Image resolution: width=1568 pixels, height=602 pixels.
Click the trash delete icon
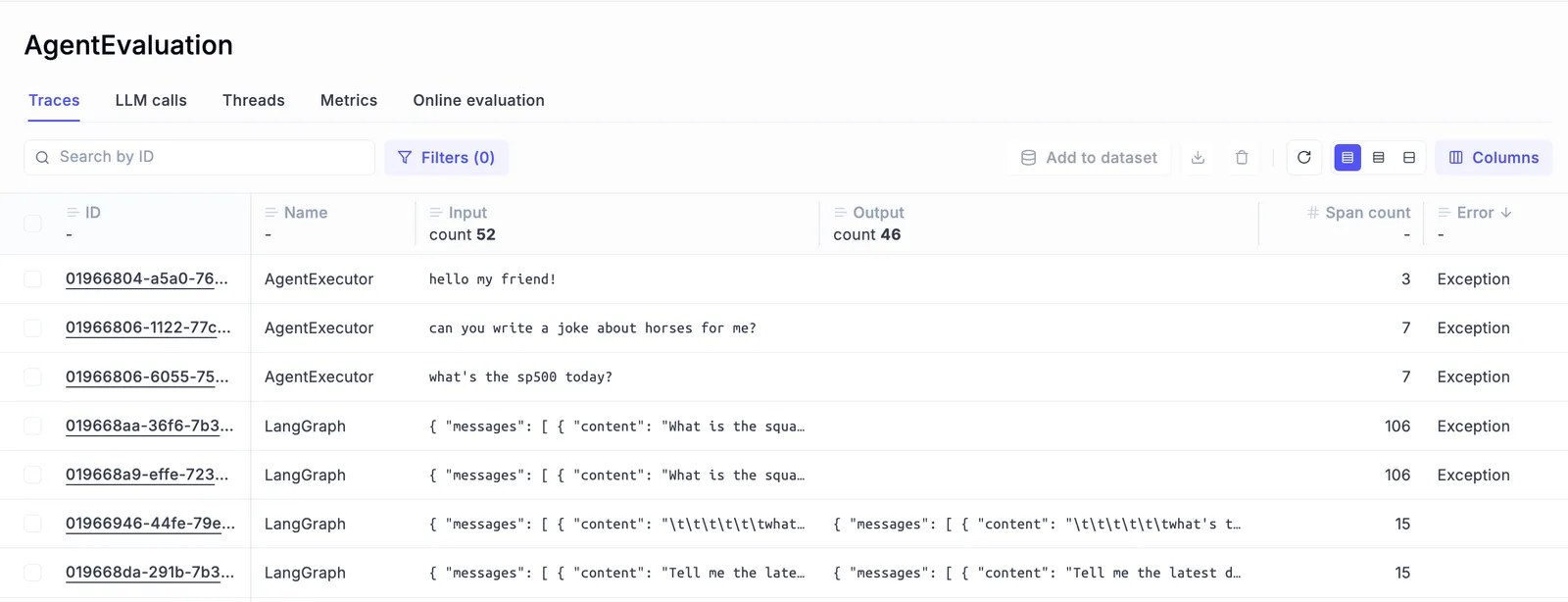(1242, 158)
